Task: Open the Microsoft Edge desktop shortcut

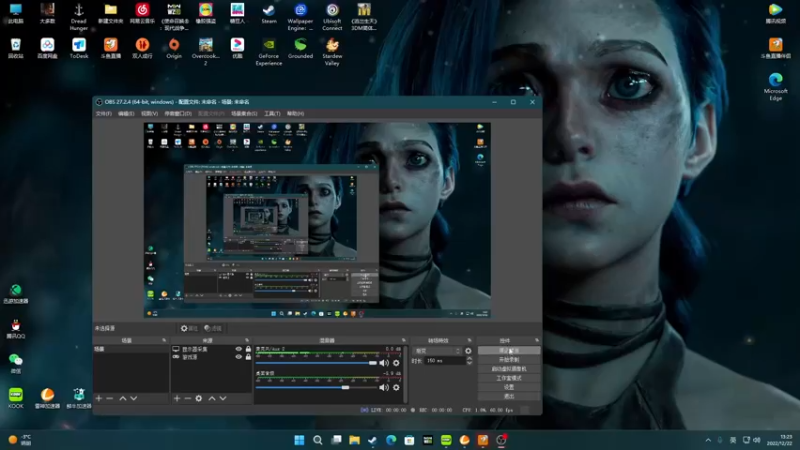Action: point(776,87)
